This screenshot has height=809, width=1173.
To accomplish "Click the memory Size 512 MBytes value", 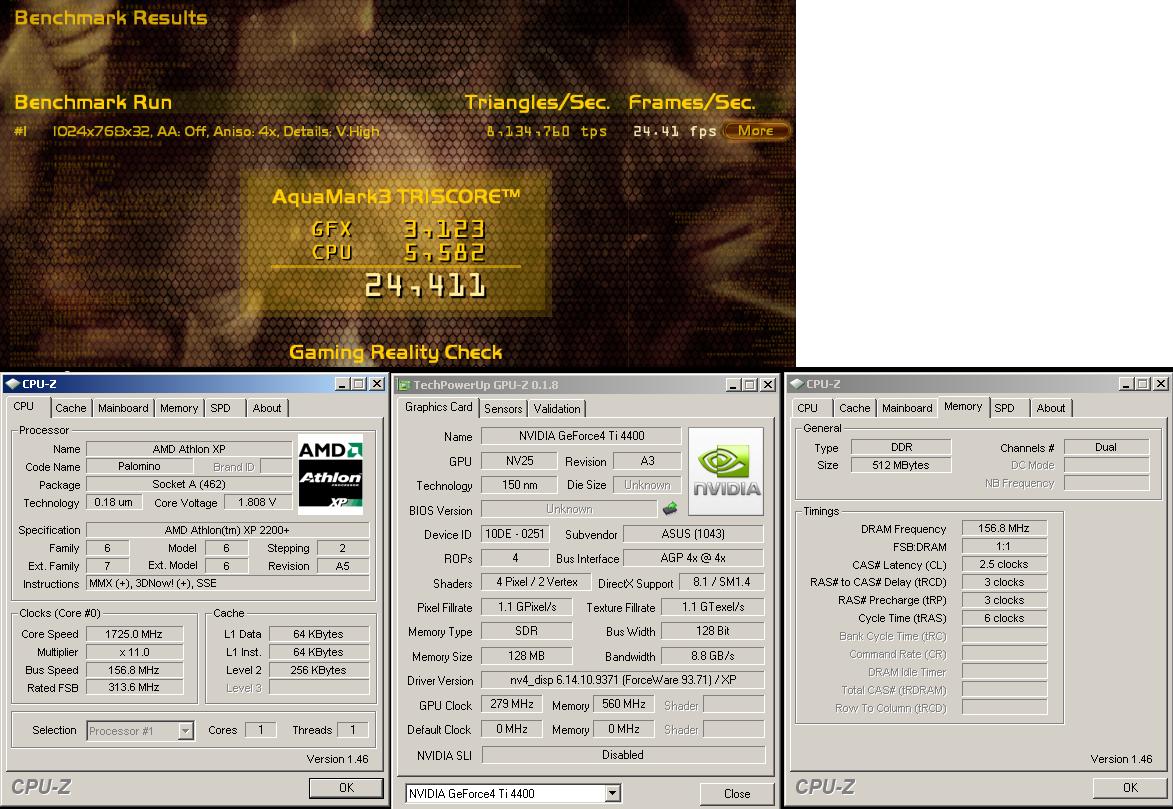I will [901, 465].
